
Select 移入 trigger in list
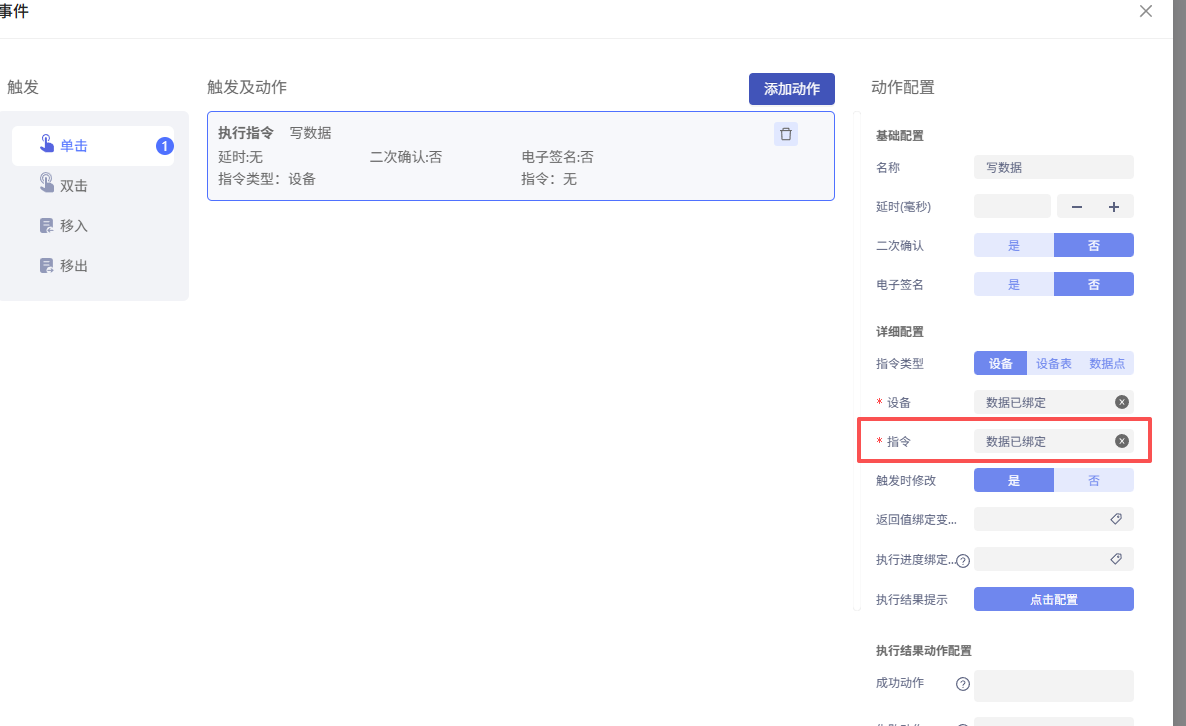pyautogui.click(x=73, y=225)
